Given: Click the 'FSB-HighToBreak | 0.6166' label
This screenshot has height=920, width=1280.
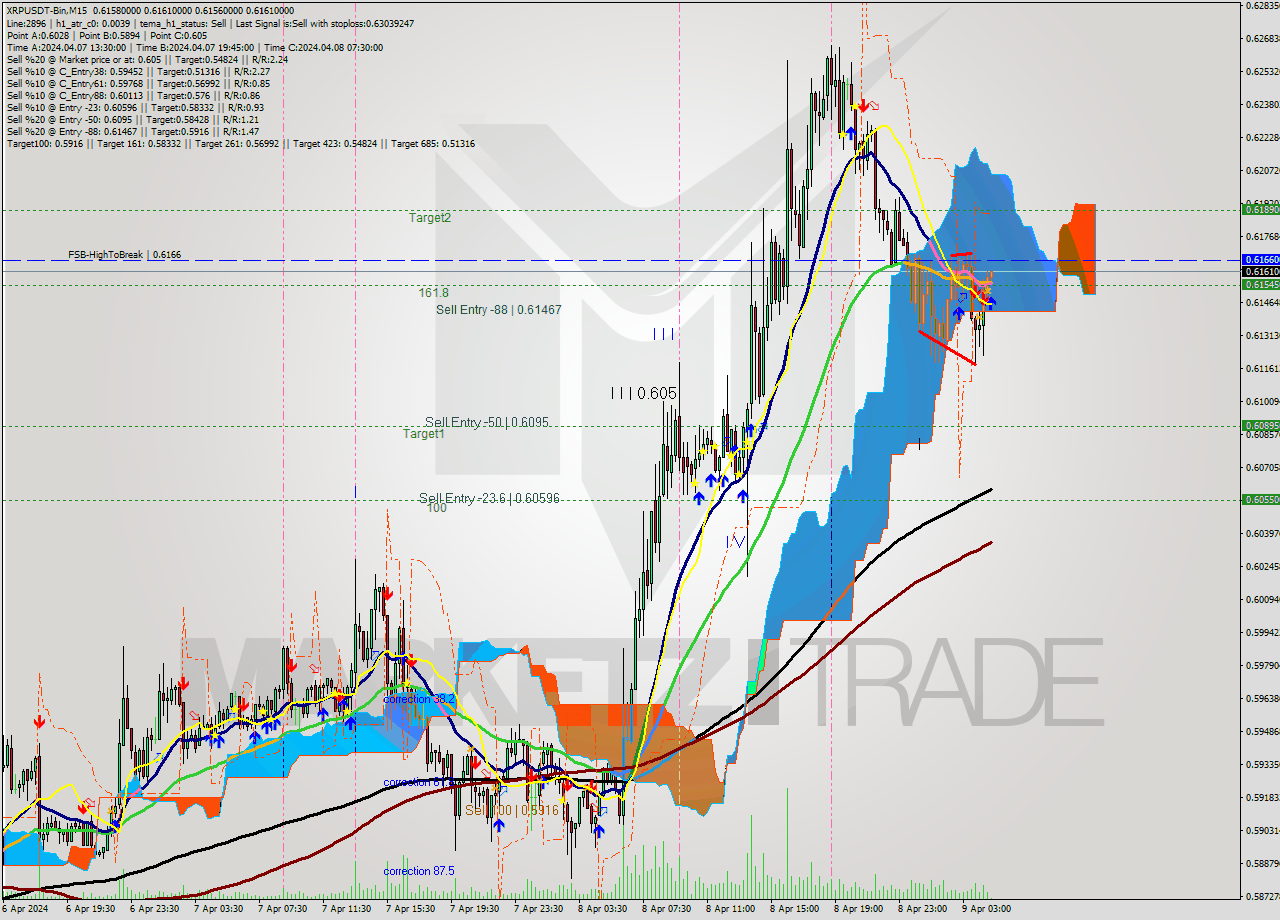Looking at the screenshot, I should (125, 255).
